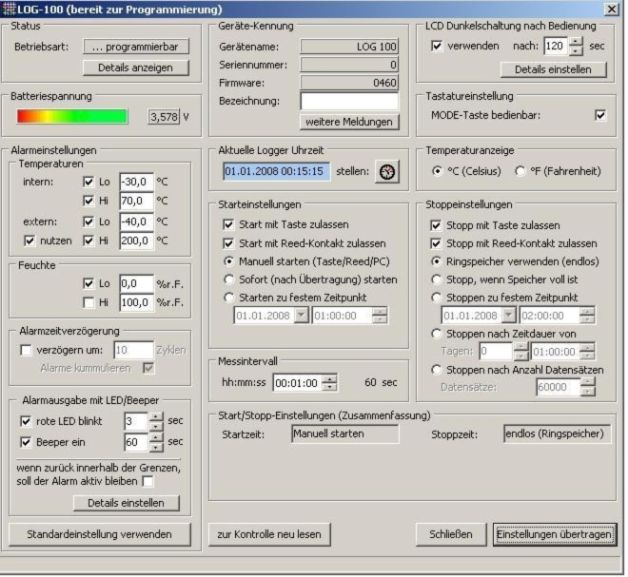Select 'Stoppen zu festem Zeitpunkt' option
The width and height of the screenshot is (628, 577).
436,298
